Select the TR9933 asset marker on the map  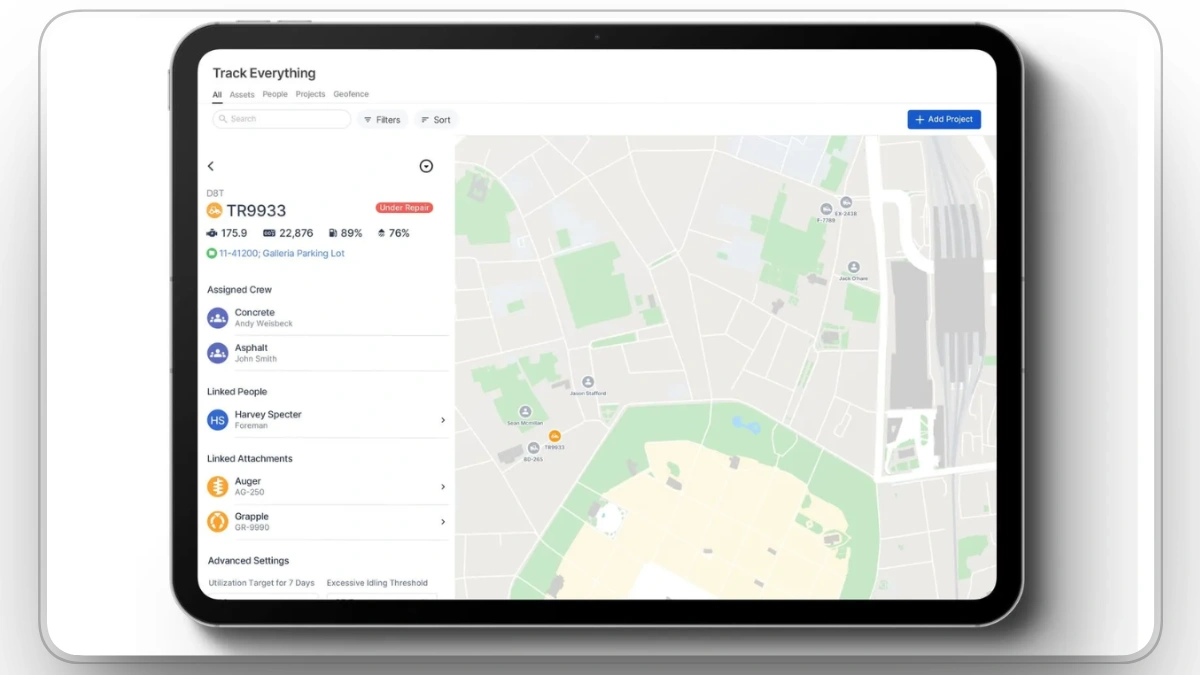point(555,437)
